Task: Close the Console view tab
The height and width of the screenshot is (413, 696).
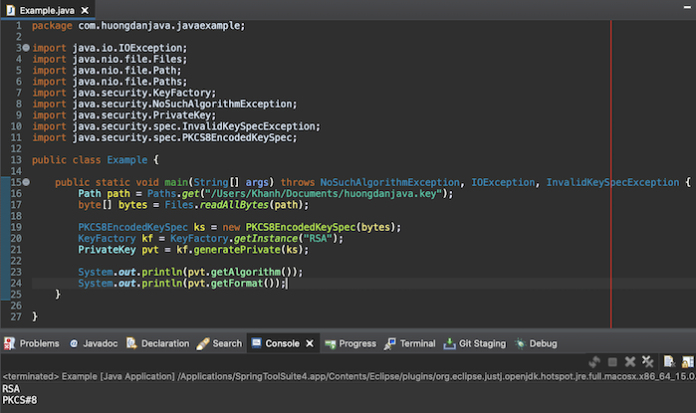Action: point(309,343)
